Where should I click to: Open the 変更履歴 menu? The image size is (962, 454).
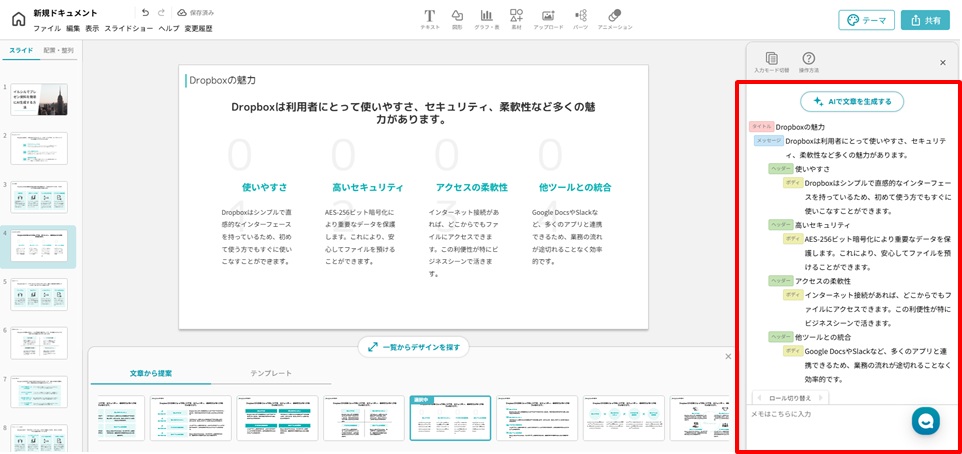pyautogui.click(x=198, y=28)
